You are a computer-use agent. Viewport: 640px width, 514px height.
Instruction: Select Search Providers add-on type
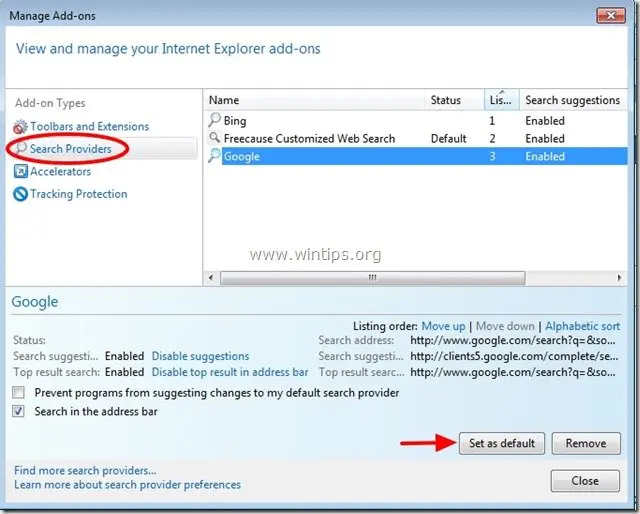click(x=70, y=149)
